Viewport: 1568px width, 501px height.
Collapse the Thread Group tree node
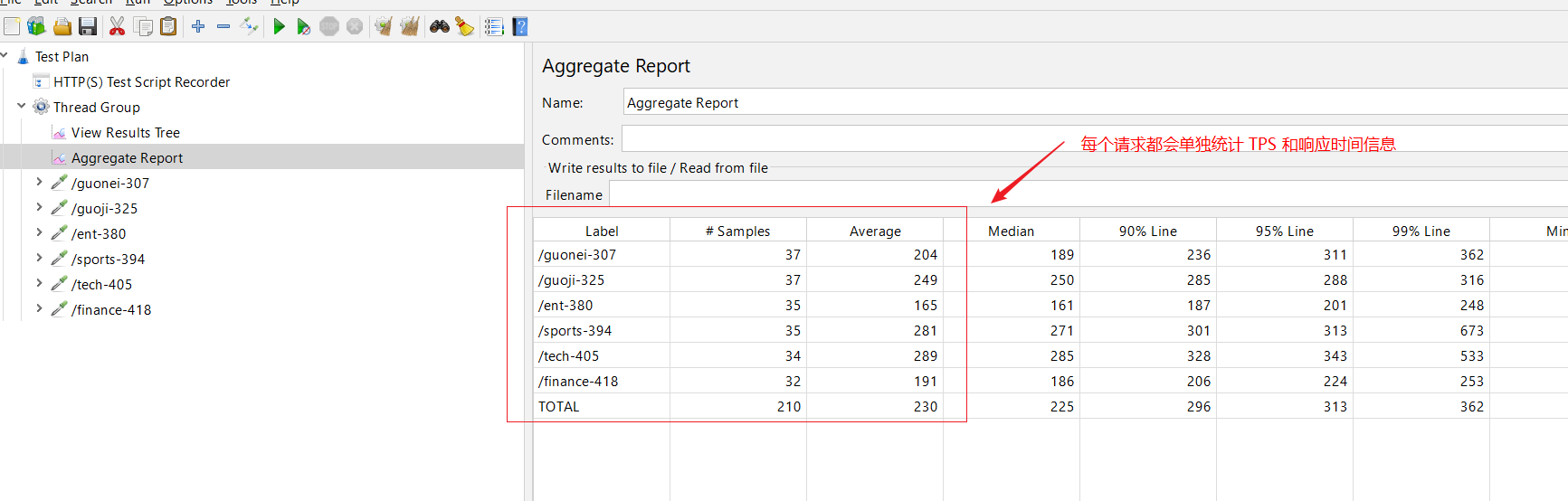pos(22,106)
